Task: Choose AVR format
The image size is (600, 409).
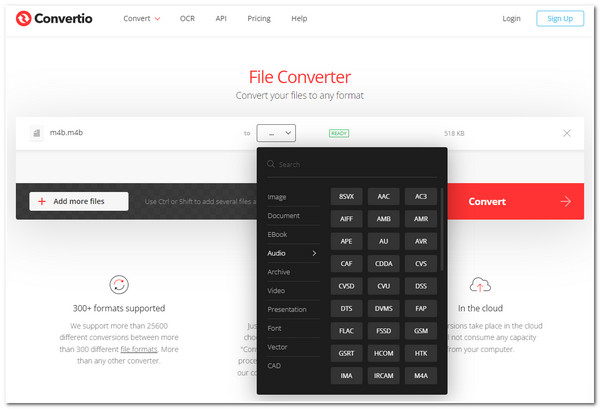Action: pos(421,241)
